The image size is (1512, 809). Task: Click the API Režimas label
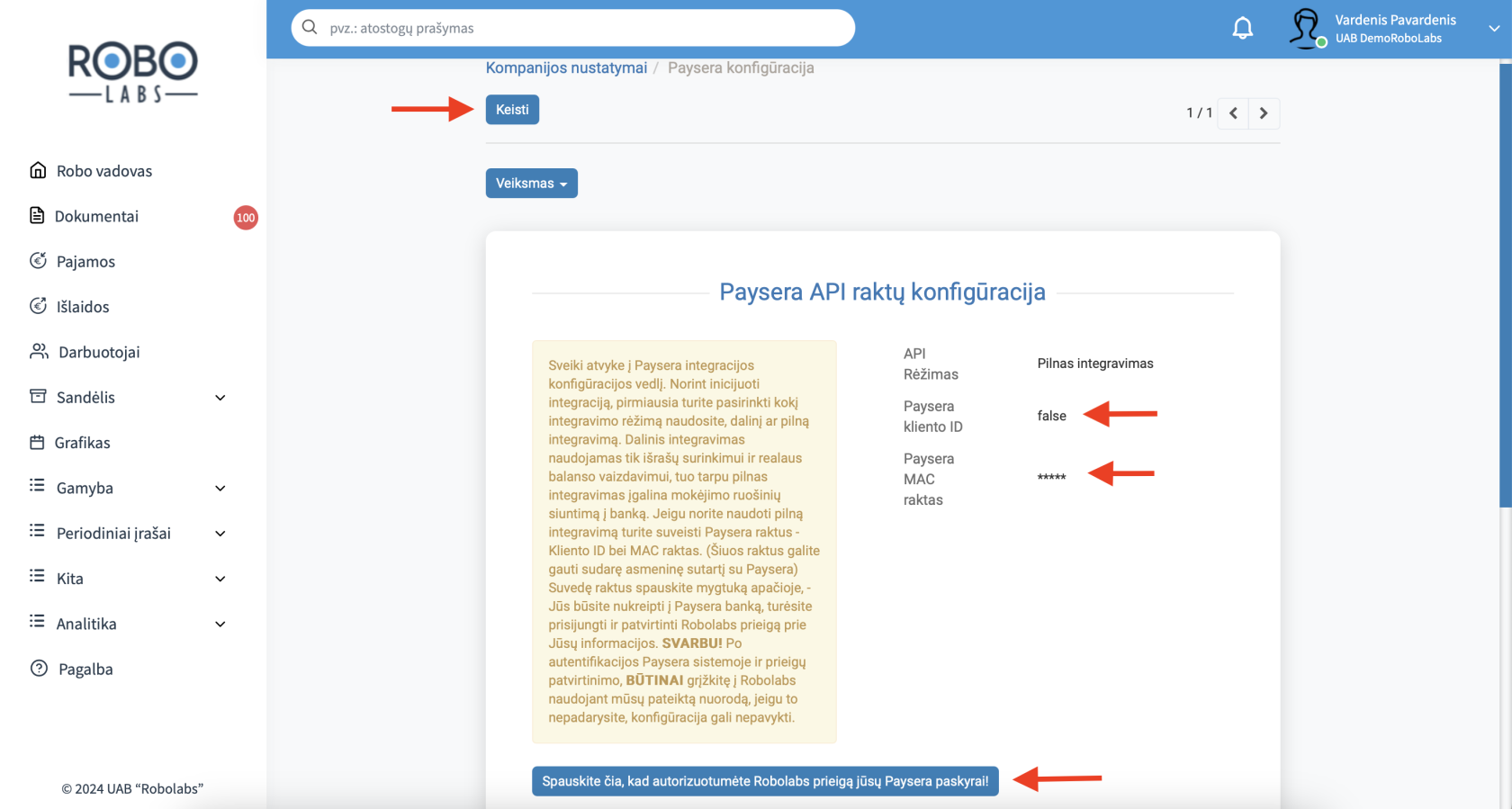931,364
